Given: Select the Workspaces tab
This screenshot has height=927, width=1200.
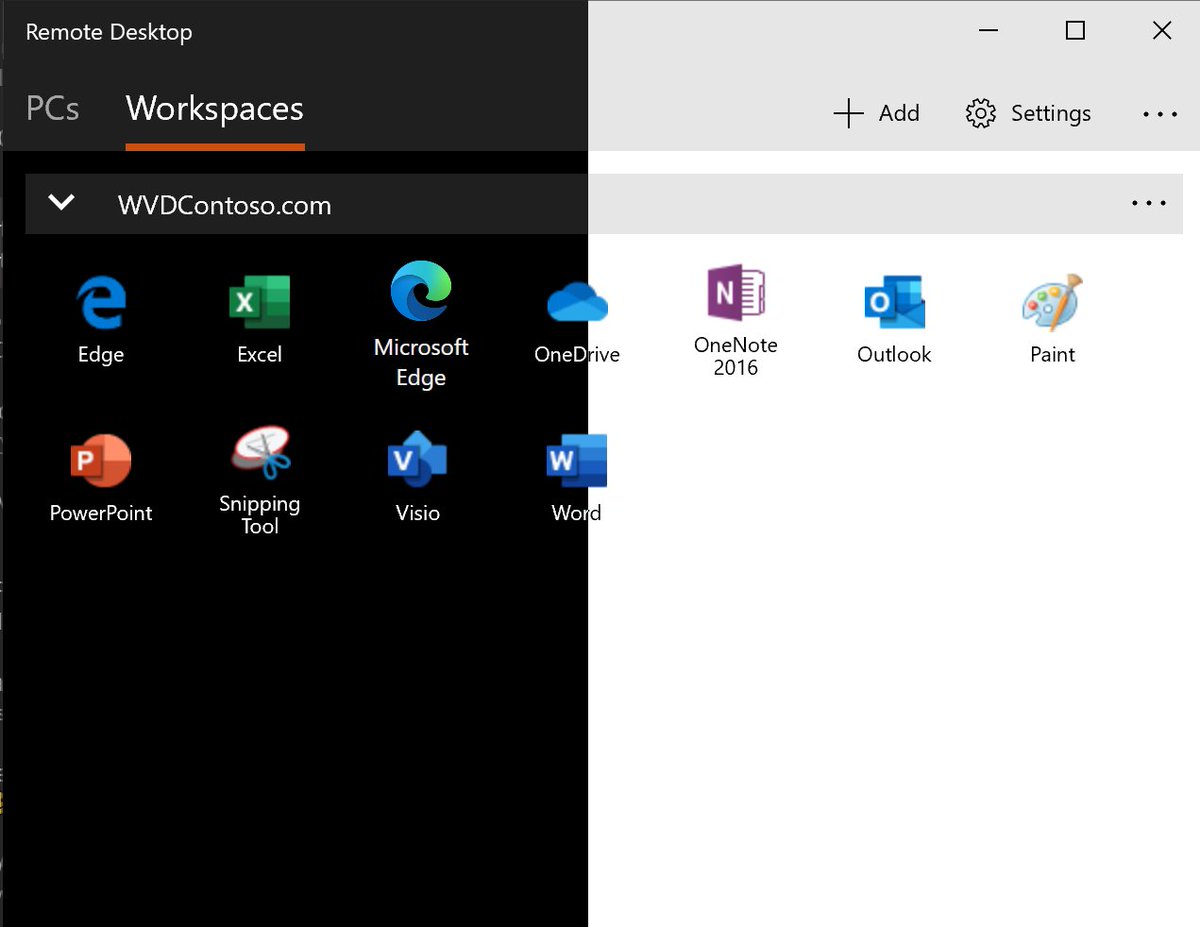Looking at the screenshot, I should coord(215,108).
